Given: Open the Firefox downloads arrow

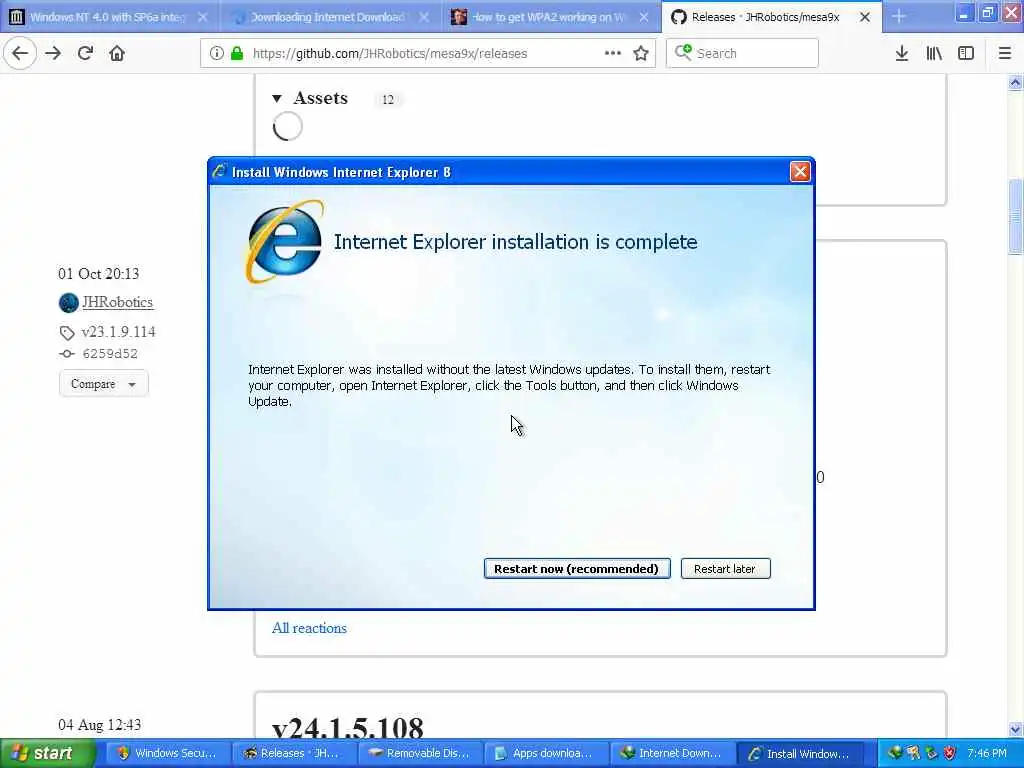Looking at the screenshot, I should point(902,53).
